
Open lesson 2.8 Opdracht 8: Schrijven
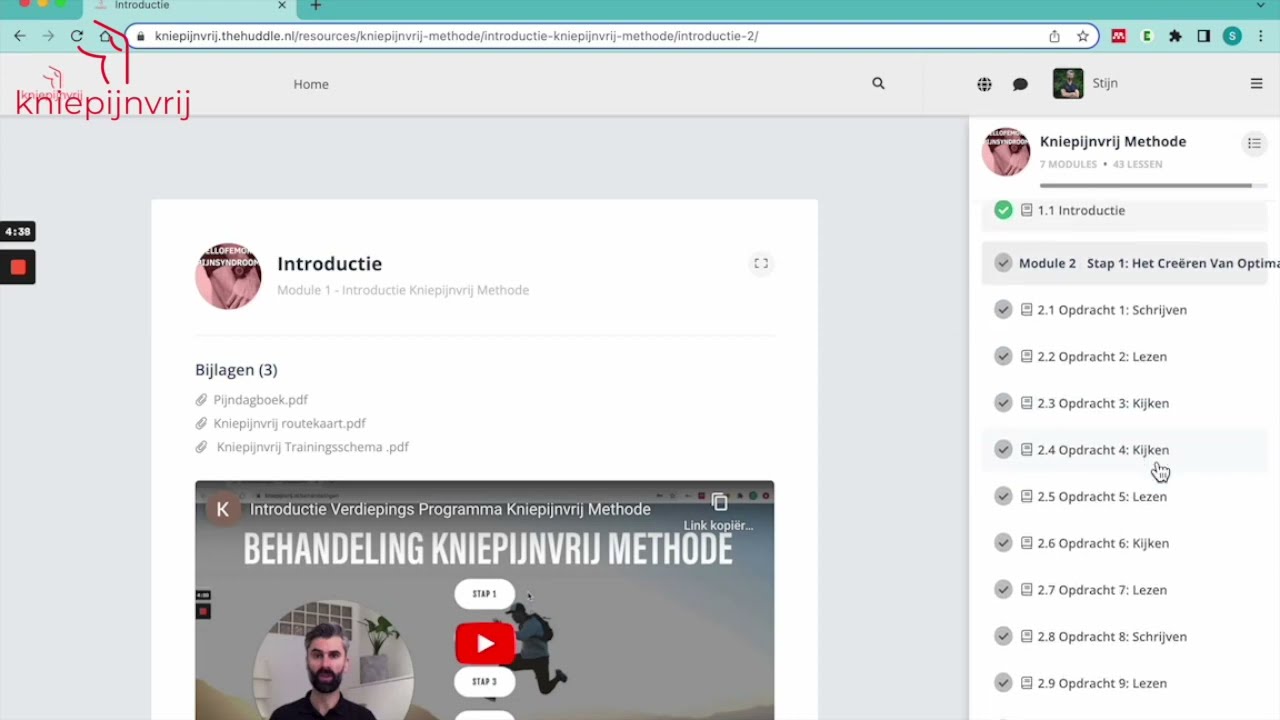point(1112,636)
